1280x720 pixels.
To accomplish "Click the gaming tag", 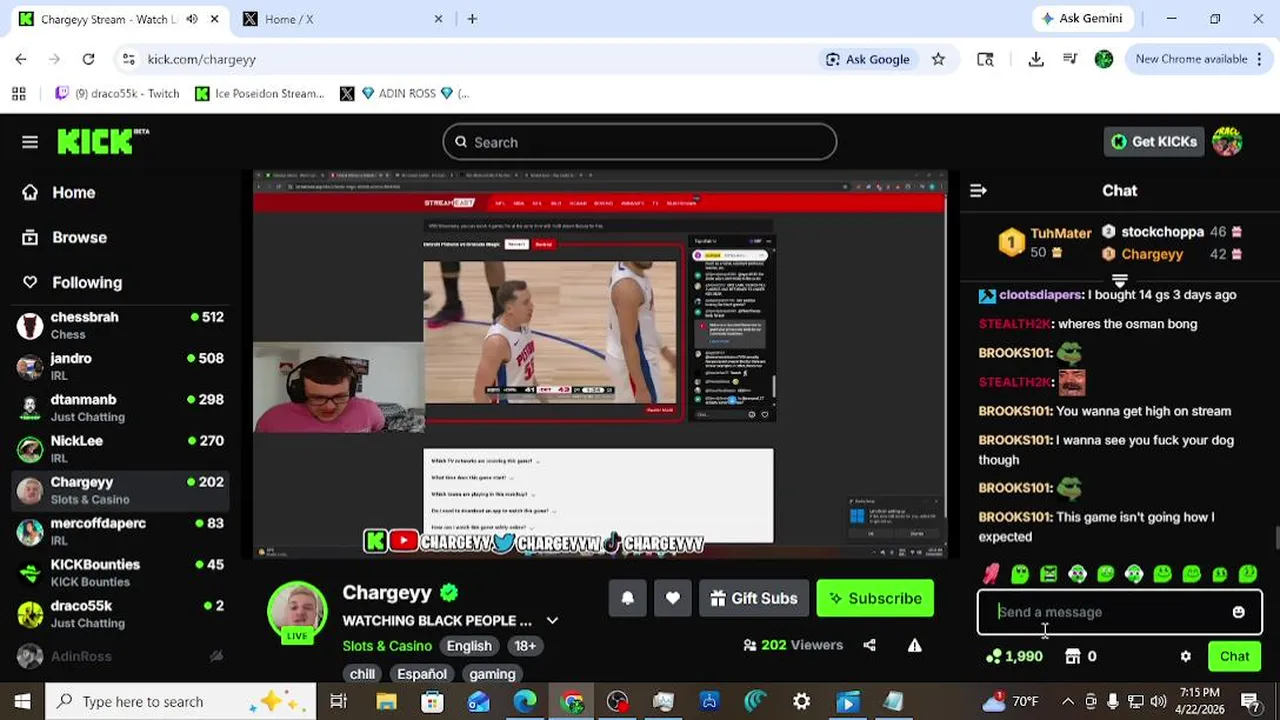I will [492, 674].
